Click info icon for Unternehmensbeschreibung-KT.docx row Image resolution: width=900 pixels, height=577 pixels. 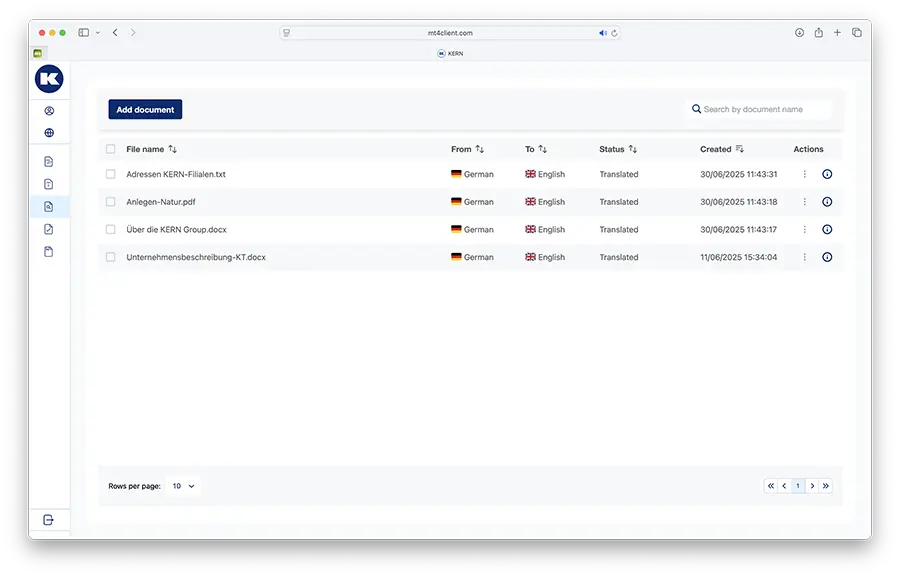tap(827, 257)
